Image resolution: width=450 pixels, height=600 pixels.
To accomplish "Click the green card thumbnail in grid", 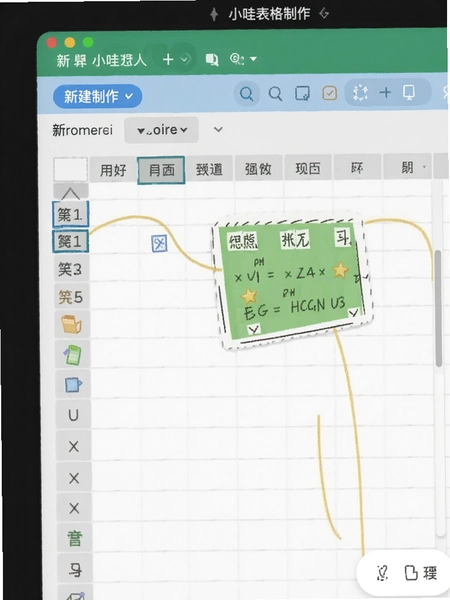I will [292, 279].
